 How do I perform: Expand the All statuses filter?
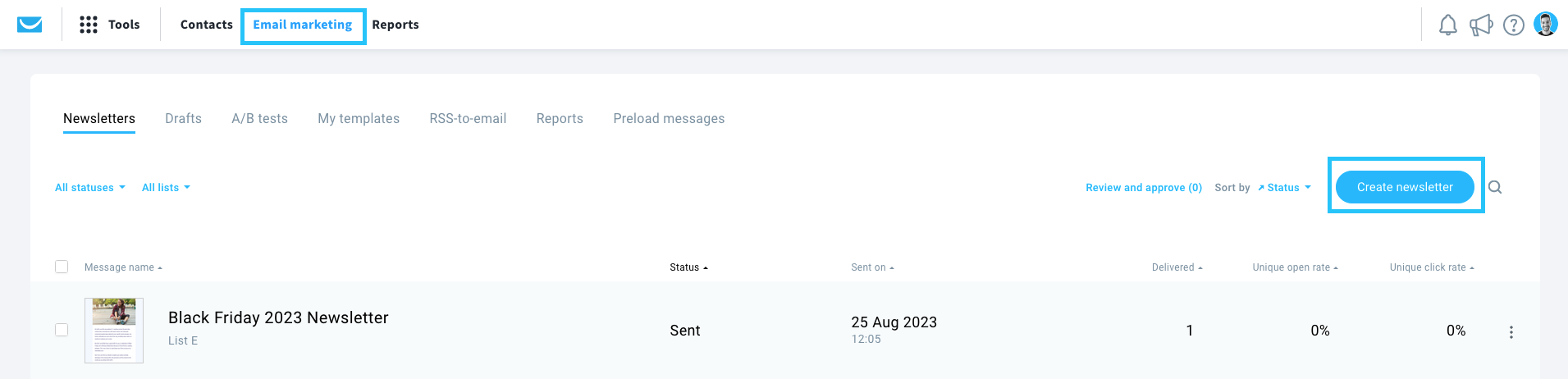click(x=90, y=188)
